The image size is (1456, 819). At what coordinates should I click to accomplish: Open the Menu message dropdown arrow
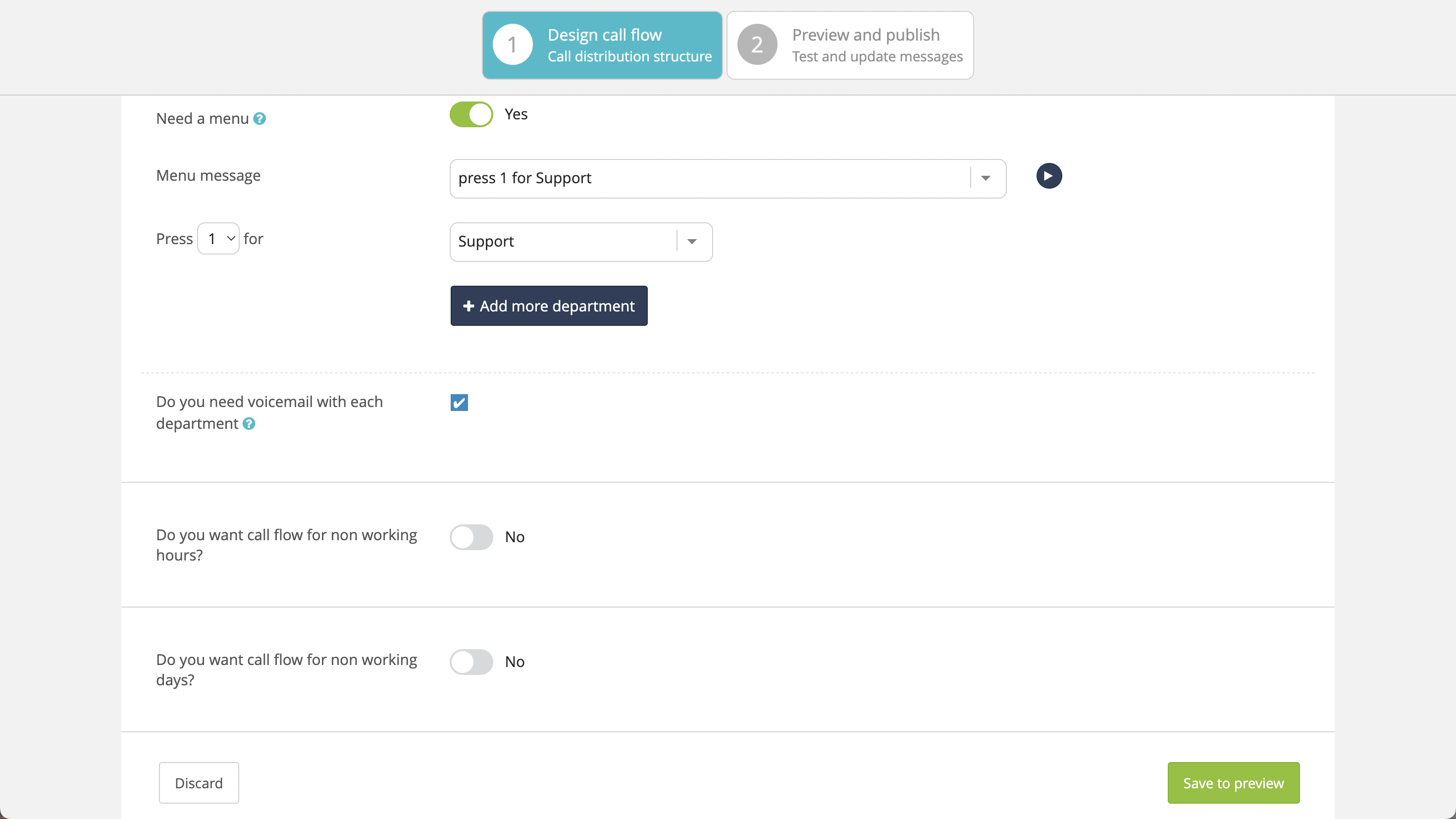pyautogui.click(x=985, y=179)
